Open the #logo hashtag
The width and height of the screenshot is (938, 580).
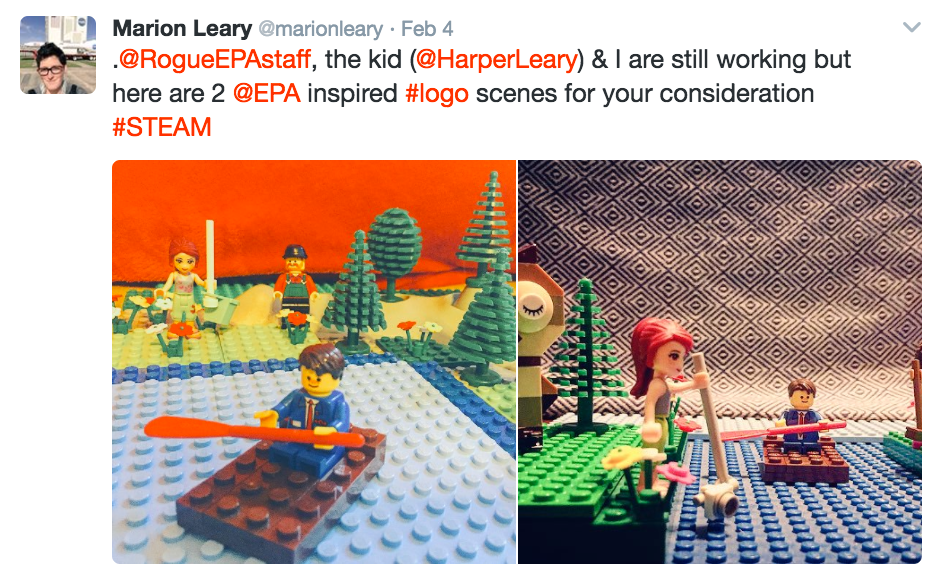pyautogui.click(x=437, y=94)
